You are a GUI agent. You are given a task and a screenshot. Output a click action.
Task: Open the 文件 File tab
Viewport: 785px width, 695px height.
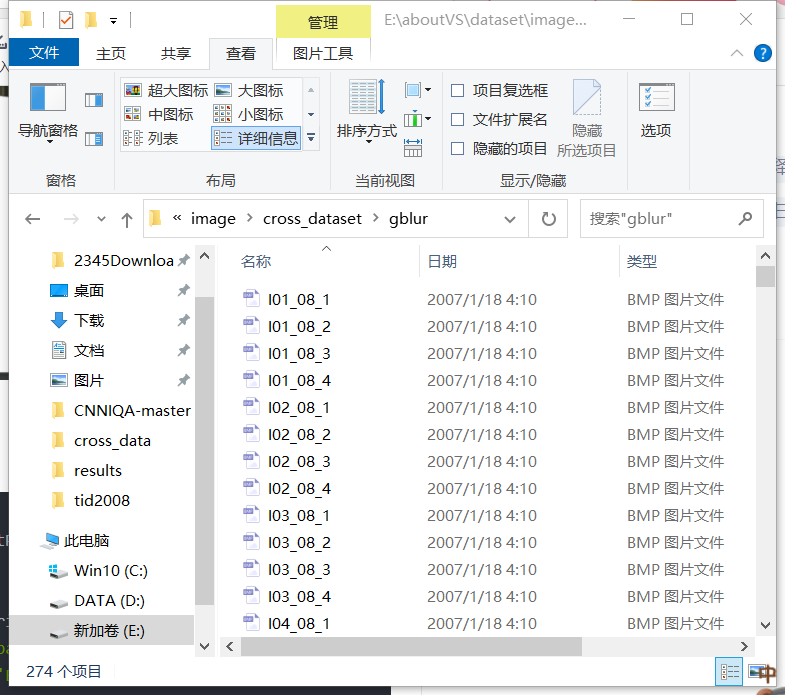pos(44,52)
